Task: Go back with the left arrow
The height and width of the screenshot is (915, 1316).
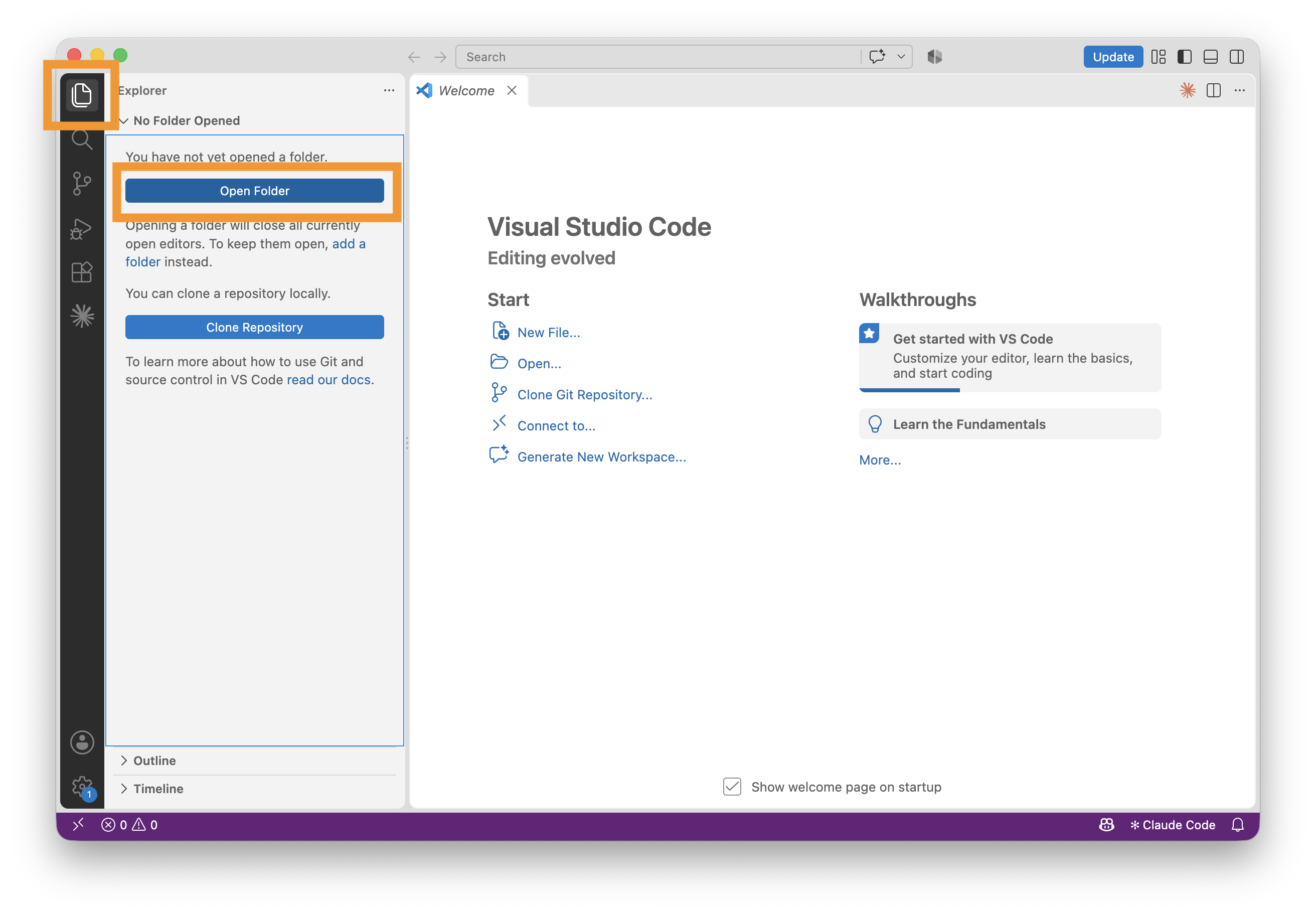Action: (x=414, y=57)
